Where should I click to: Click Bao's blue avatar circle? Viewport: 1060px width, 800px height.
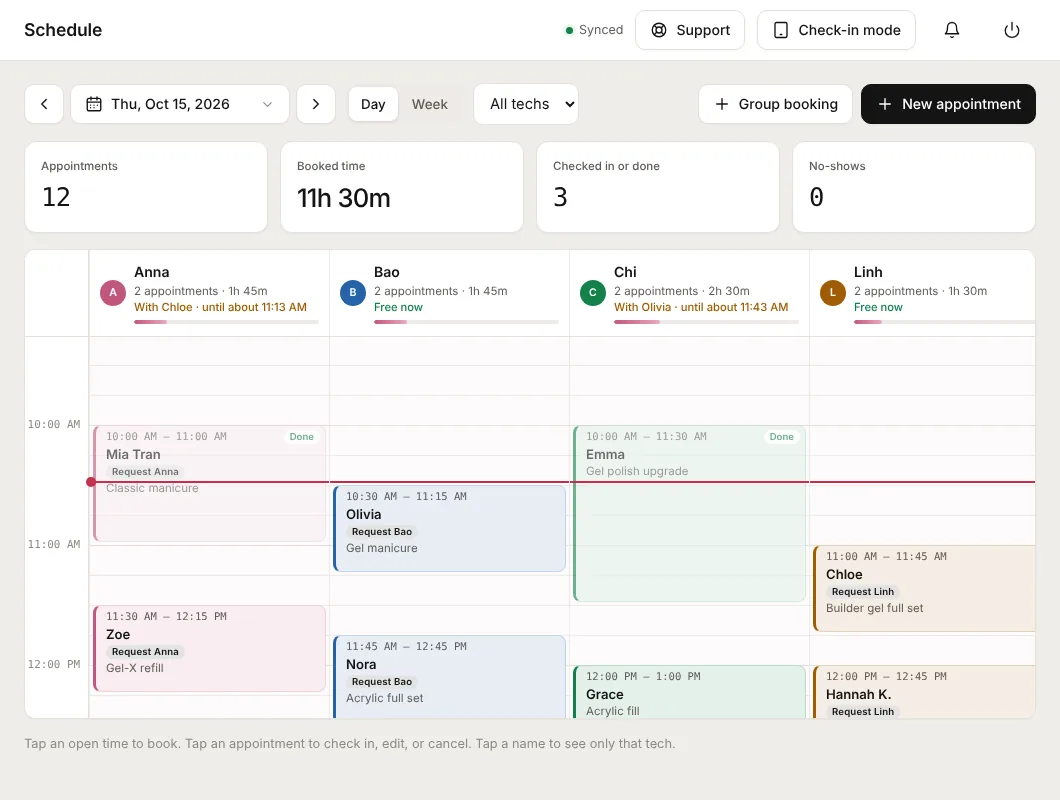353,293
